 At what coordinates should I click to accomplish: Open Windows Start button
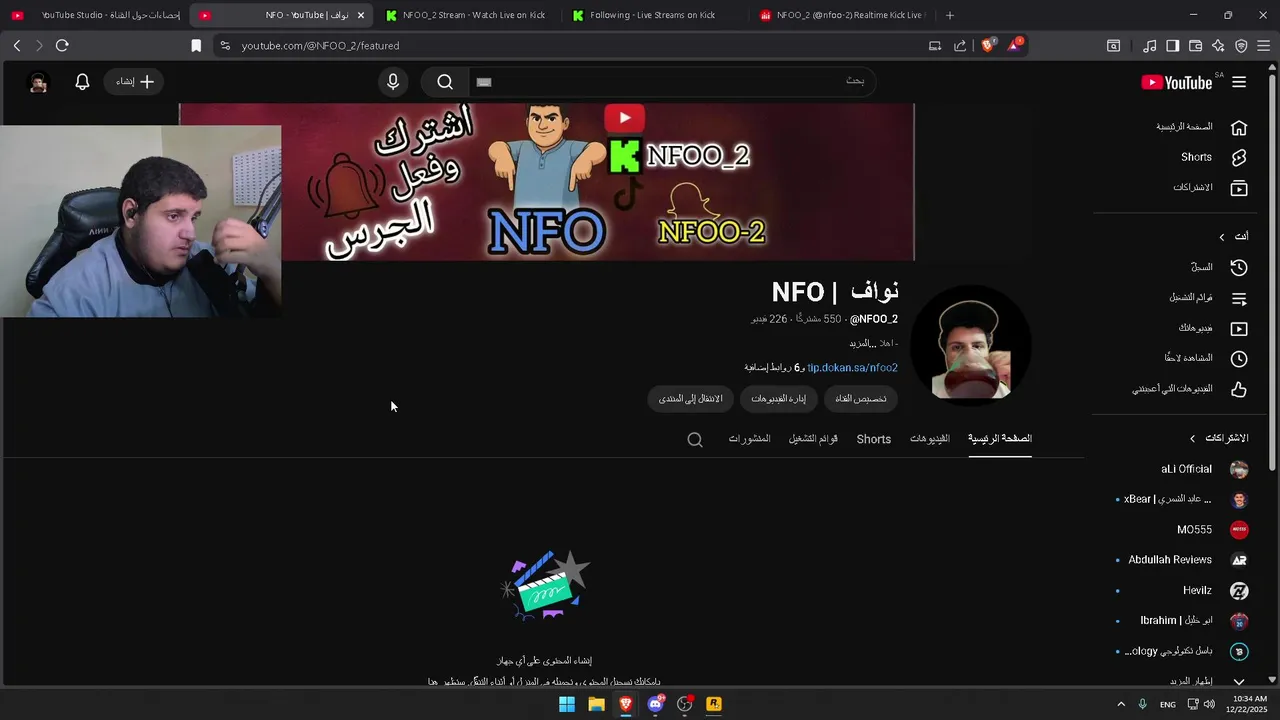coord(567,704)
